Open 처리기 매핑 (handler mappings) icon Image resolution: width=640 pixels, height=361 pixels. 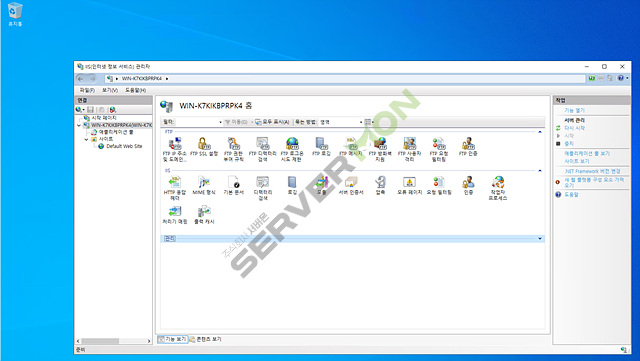pyautogui.click(x=175, y=215)
